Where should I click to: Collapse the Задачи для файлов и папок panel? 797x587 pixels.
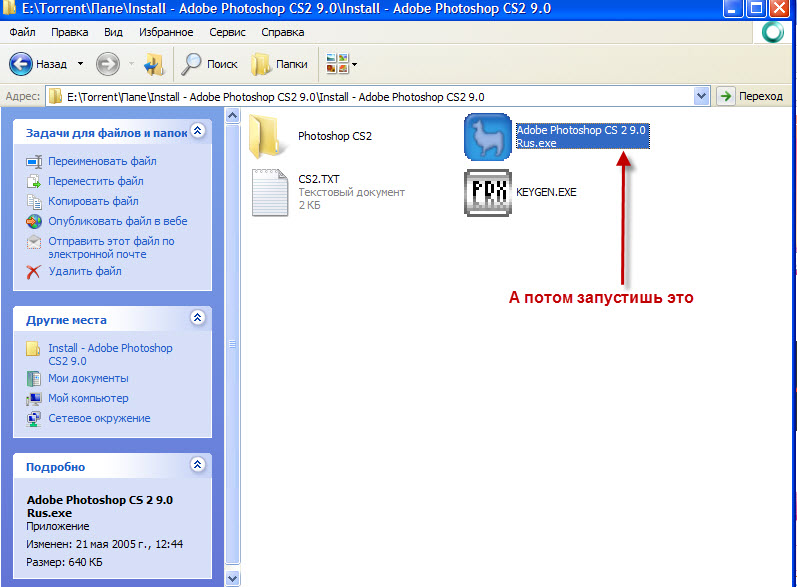(198, 131)
